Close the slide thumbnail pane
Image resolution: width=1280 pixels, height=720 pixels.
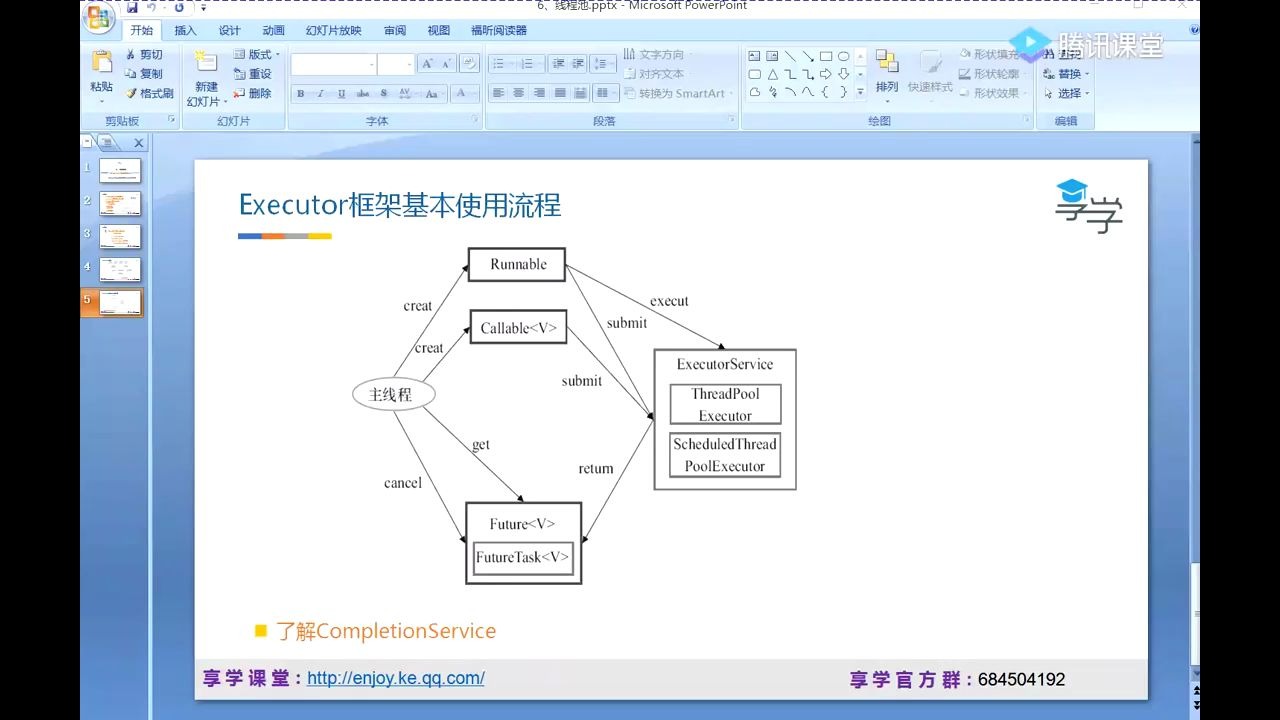(x=139, y=143)
